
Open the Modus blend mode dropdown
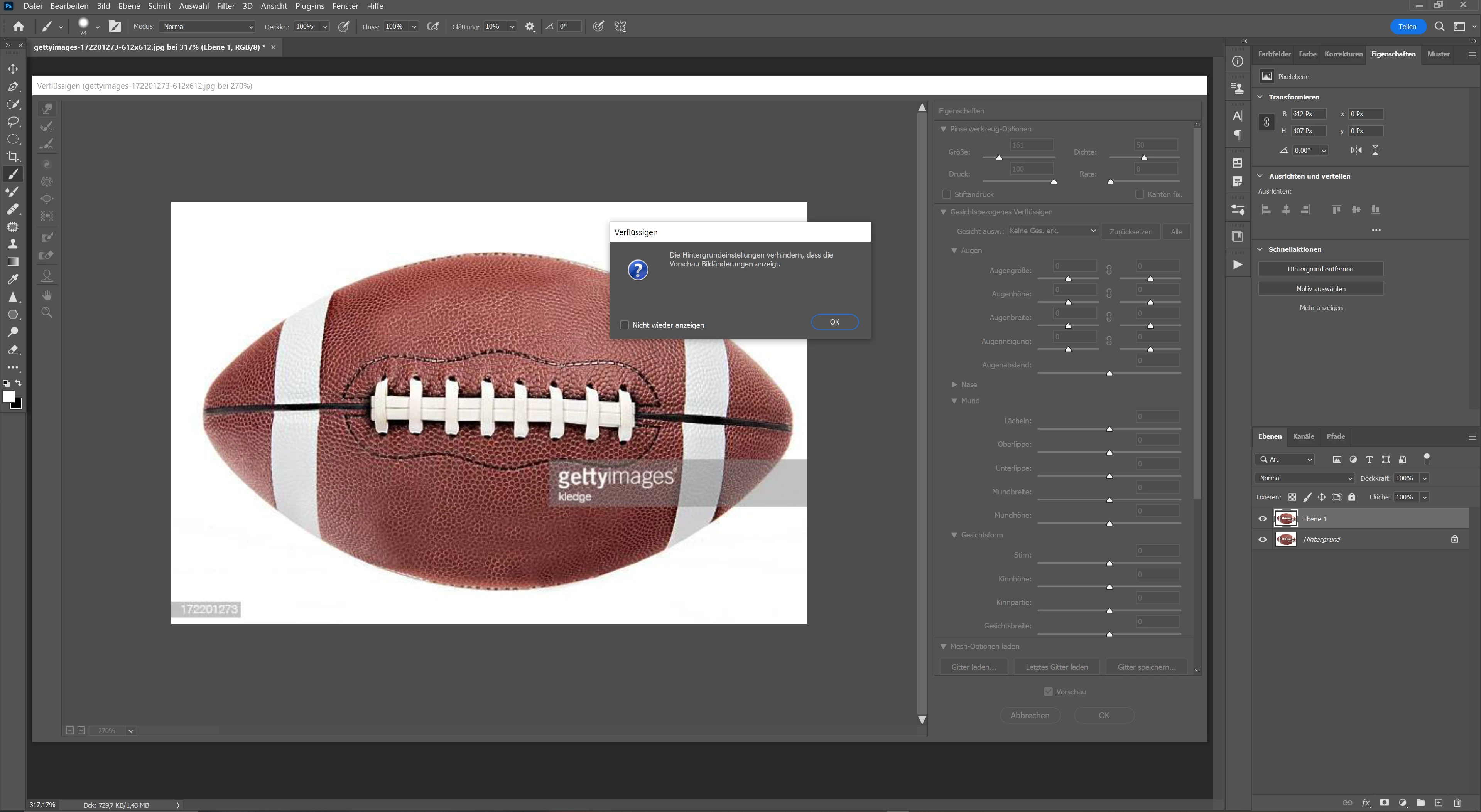pos(208,27)
